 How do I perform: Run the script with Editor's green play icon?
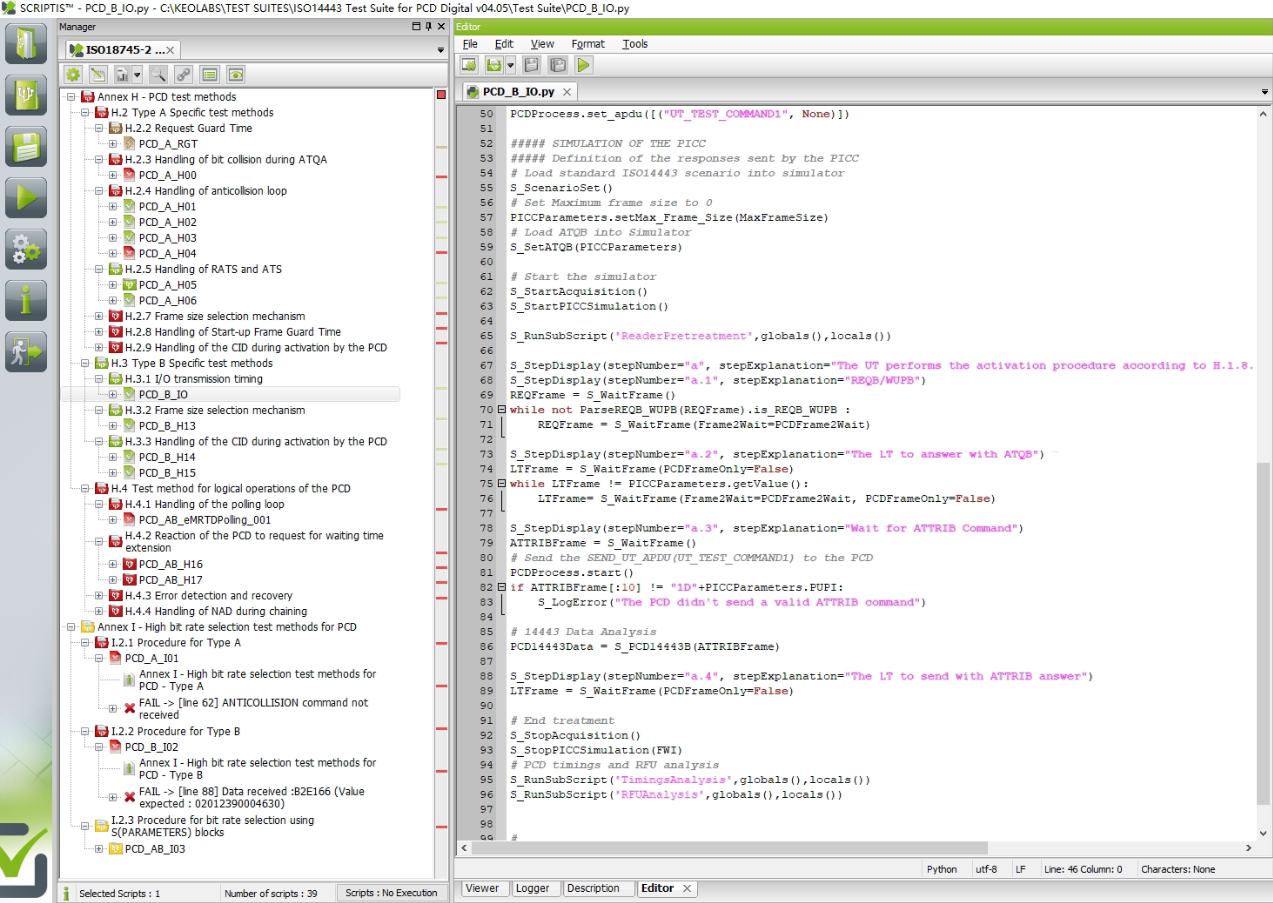click(584, 65)
